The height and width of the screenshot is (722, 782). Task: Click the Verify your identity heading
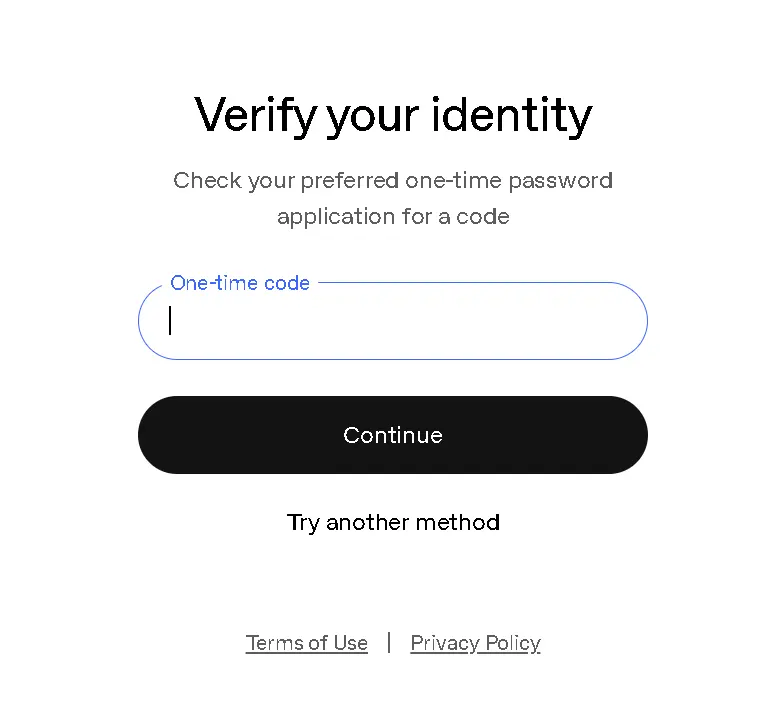(393, 116)
